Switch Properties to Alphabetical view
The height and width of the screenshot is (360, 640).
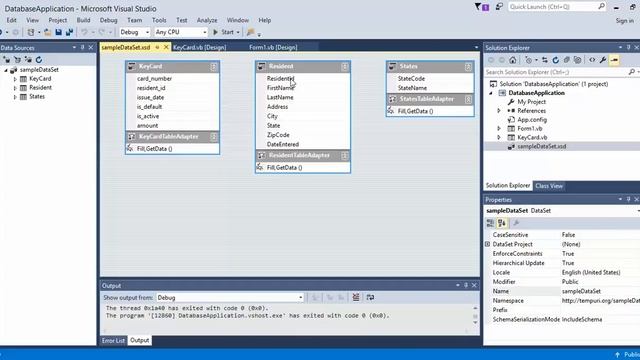click(x=502, y=223)
